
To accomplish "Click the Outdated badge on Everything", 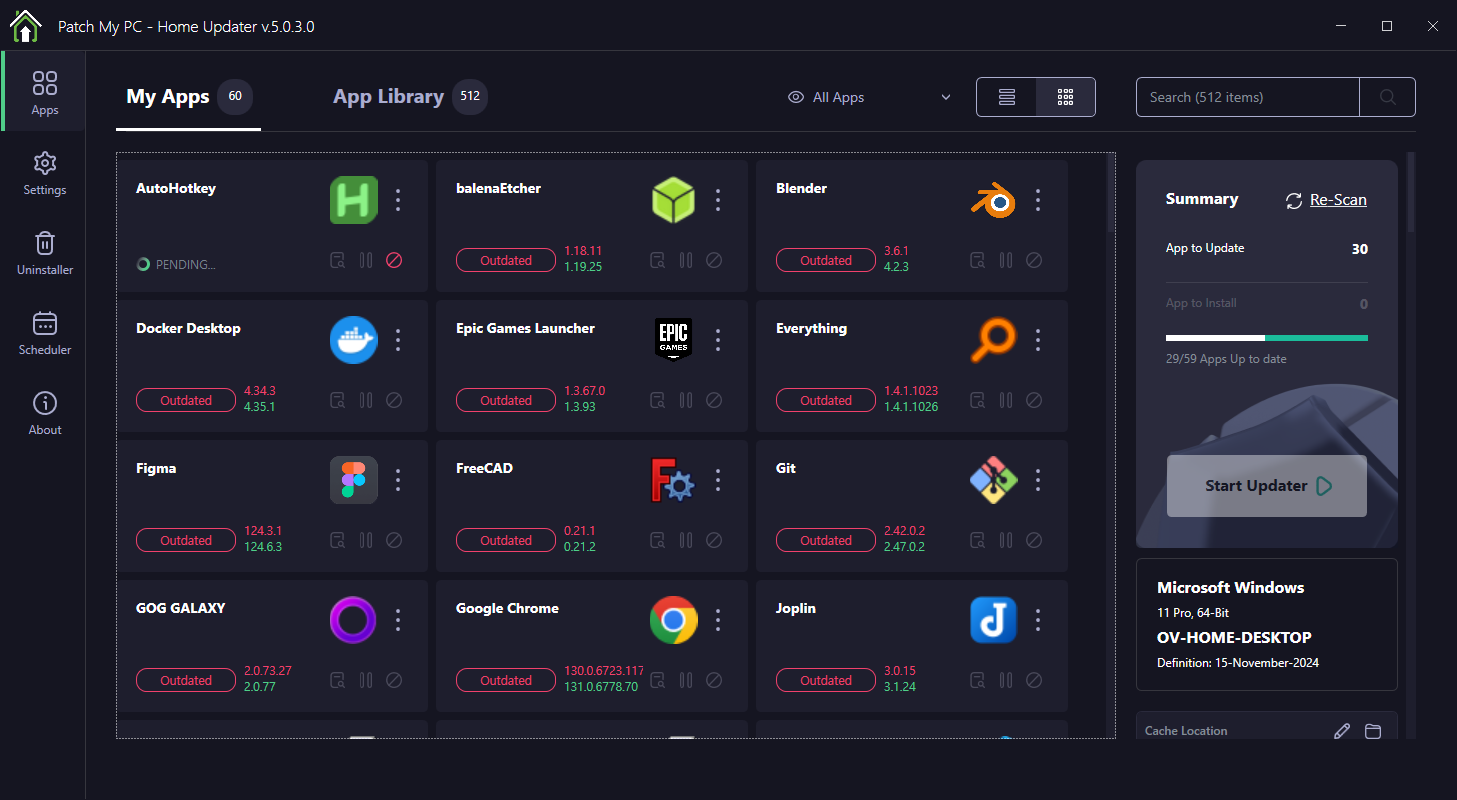I will [x=826, y=400].
